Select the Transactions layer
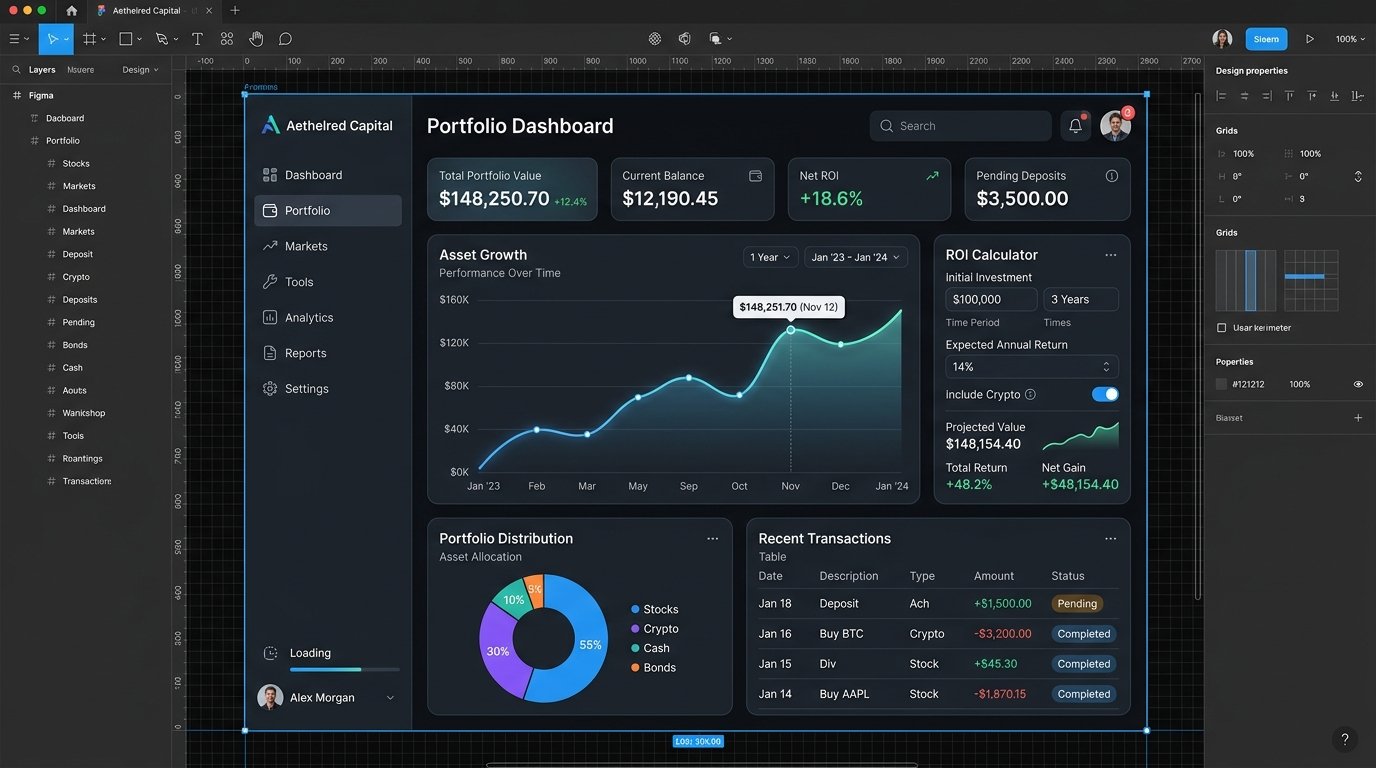1376x768 pixels. (87, 481)
